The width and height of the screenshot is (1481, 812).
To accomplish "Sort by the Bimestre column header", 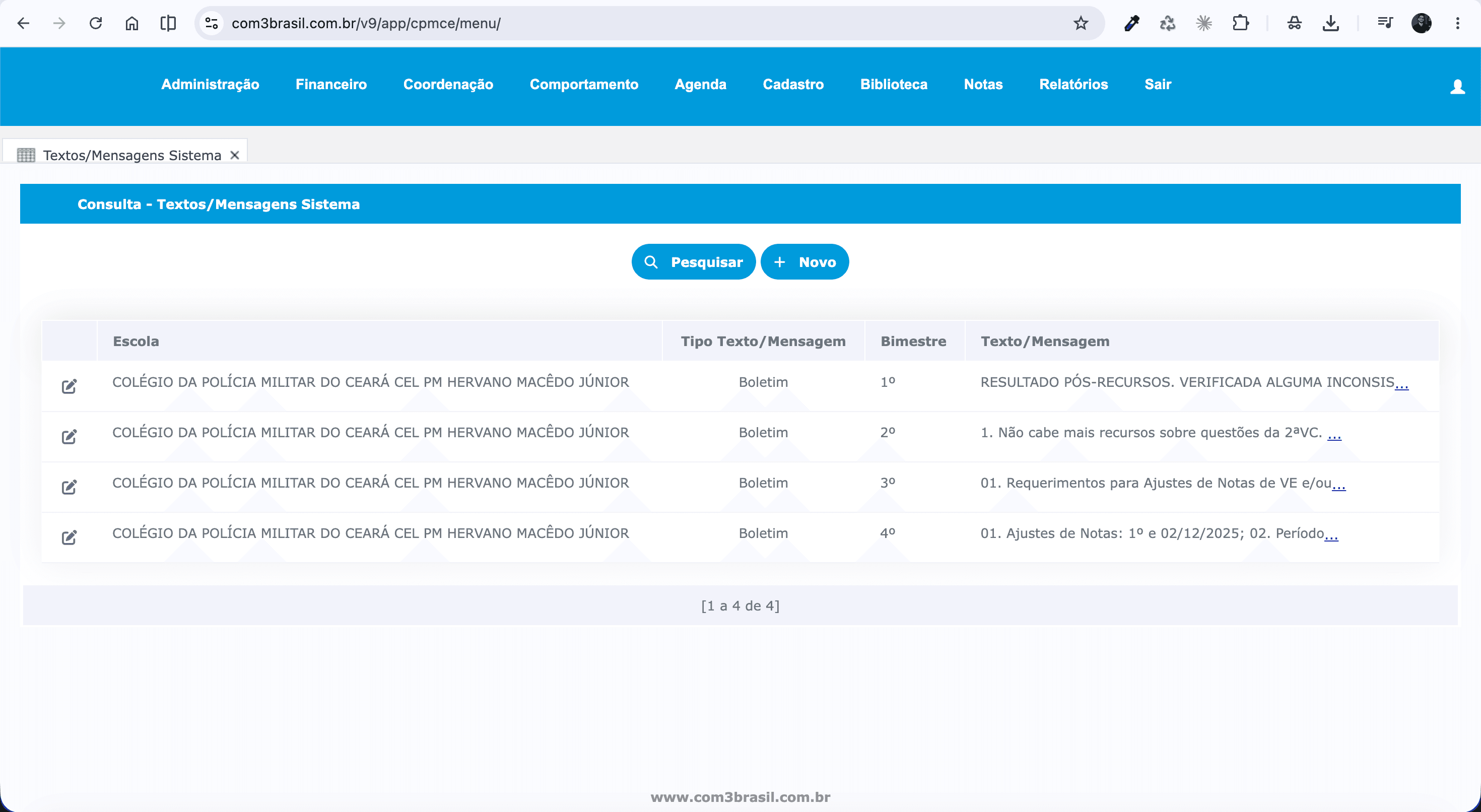I will [x=913, y=341].
